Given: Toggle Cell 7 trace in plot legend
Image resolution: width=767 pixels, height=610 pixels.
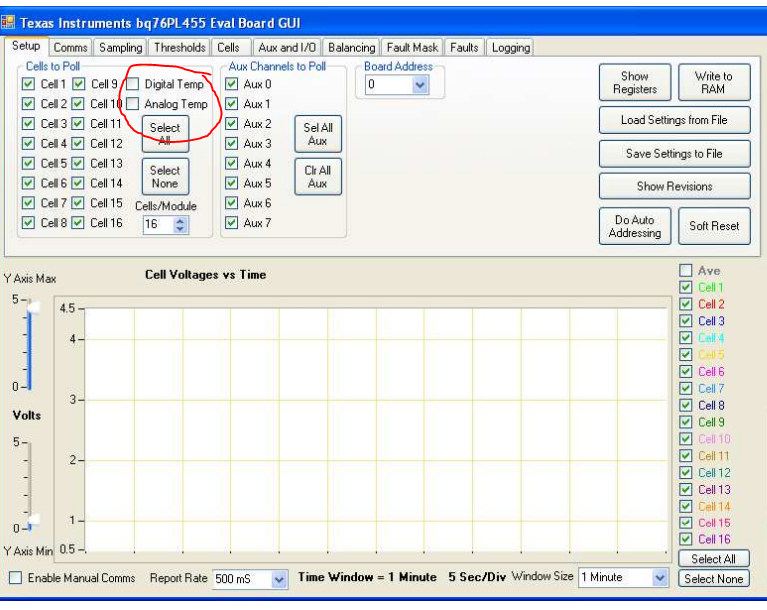Looking at the screenshot, I should (686, 388).
